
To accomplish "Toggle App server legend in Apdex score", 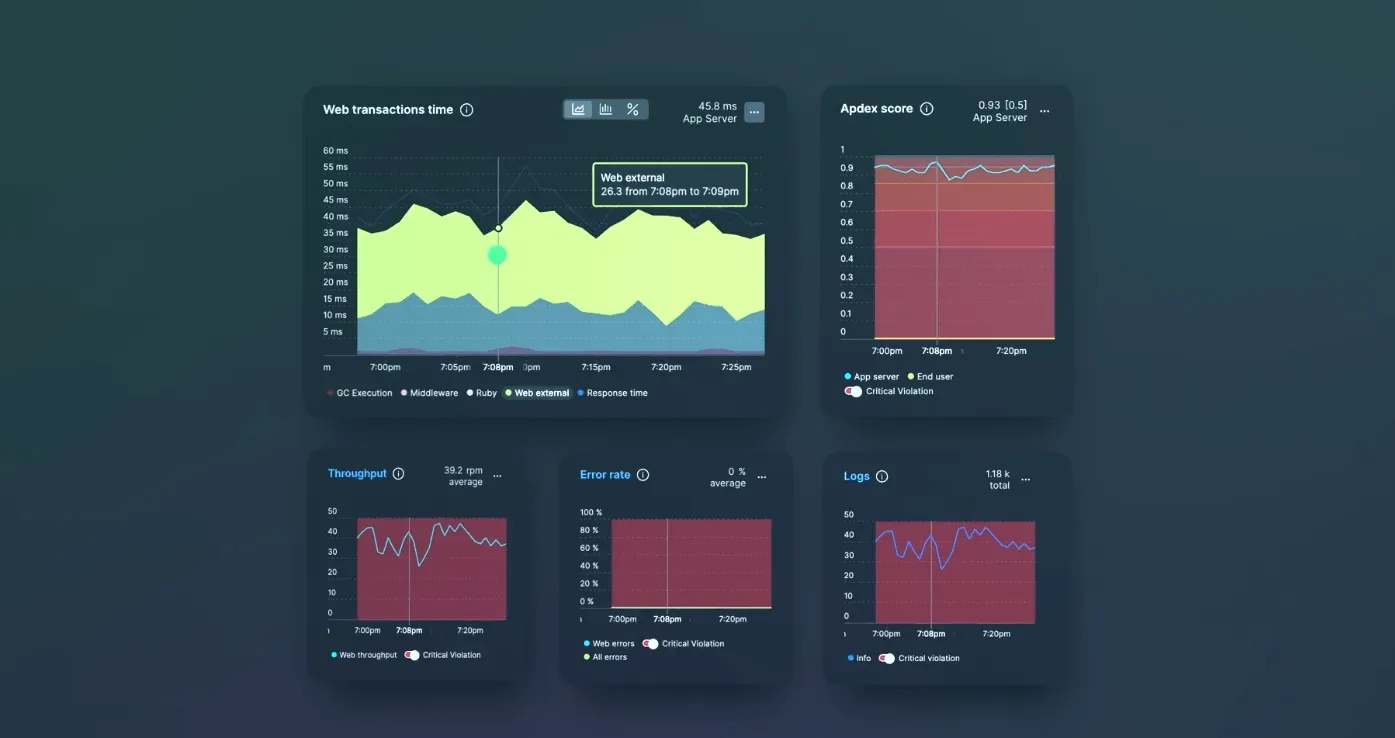I will pyautogui.click(x=872, y=377).
